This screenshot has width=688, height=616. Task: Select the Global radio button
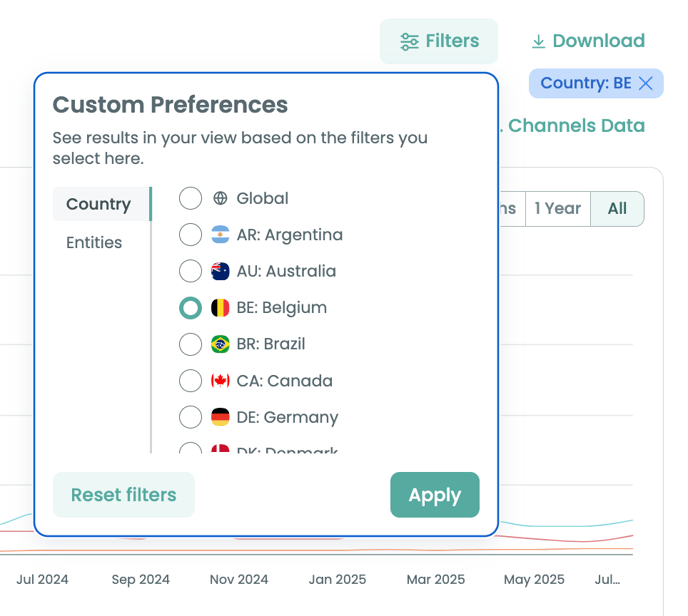[x=190, y=199]
